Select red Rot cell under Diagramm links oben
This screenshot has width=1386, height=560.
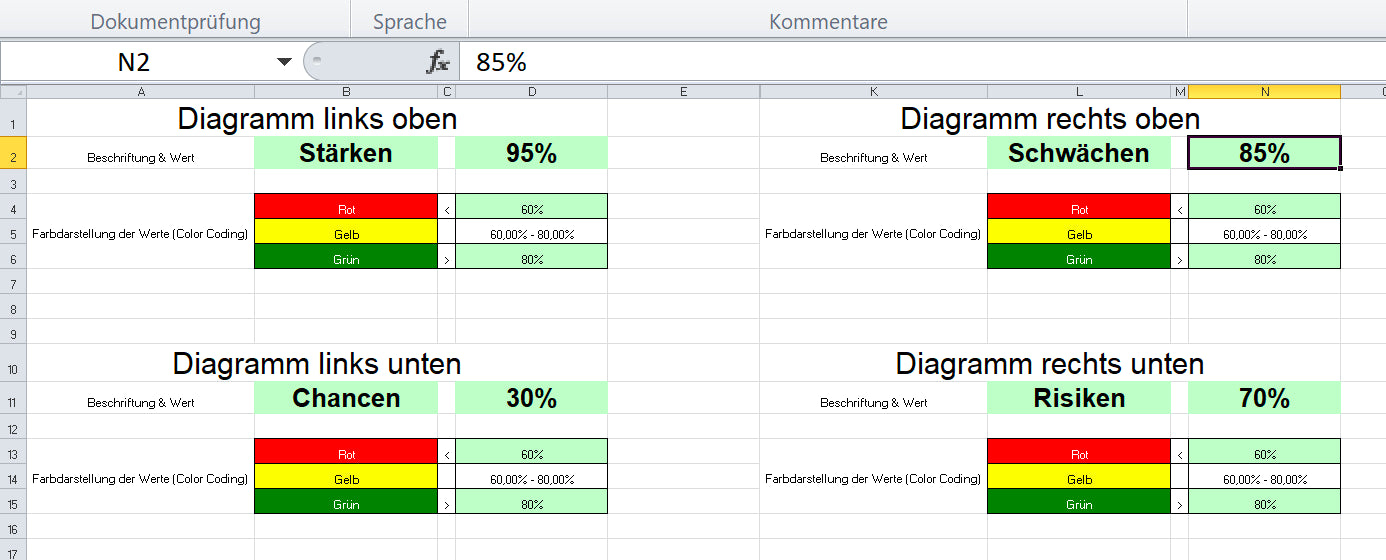tap(346, 209)
